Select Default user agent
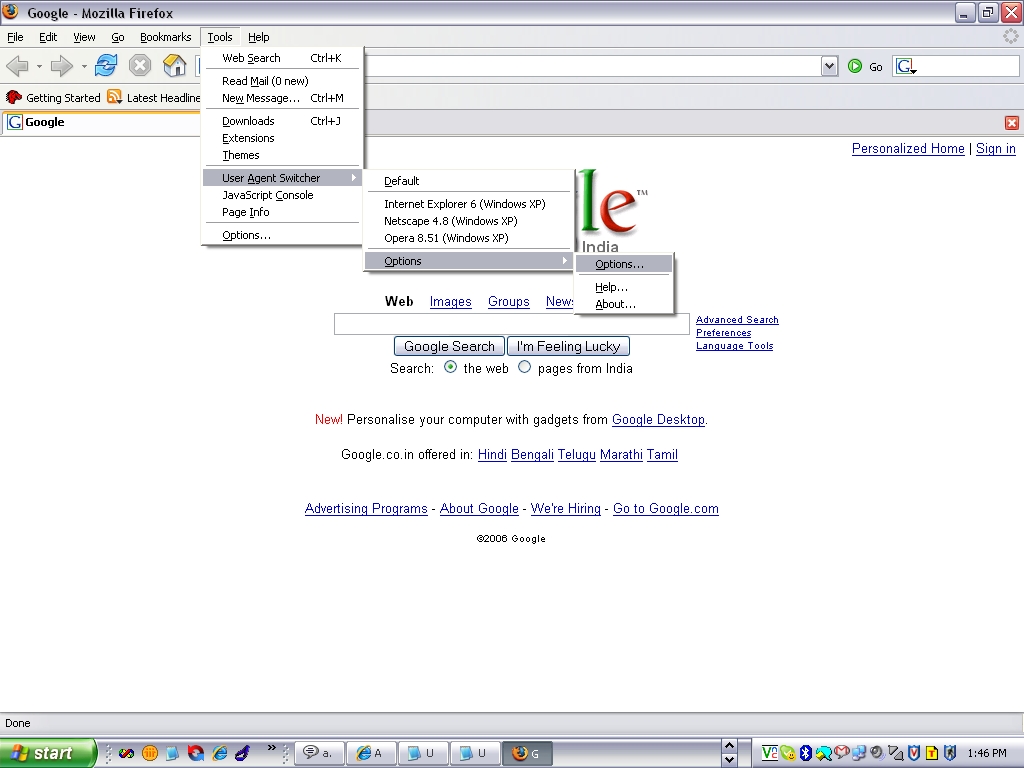Image resolution: width=1024 pixels, height=768 pixels. (469, 181)
